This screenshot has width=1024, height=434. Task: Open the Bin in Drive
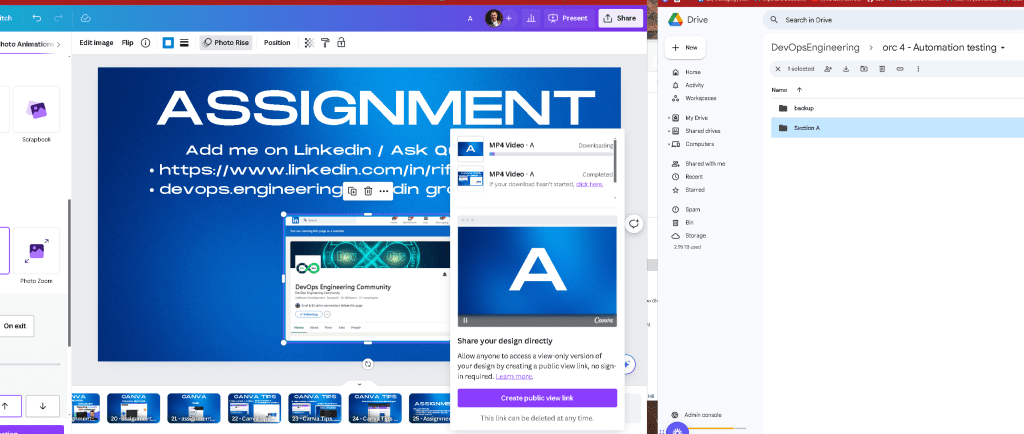coord(689,223)
